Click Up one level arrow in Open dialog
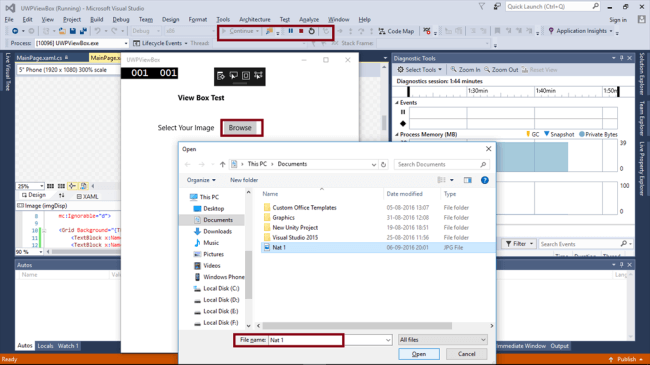This screenshot has height=365, width=650. point(223,164)
